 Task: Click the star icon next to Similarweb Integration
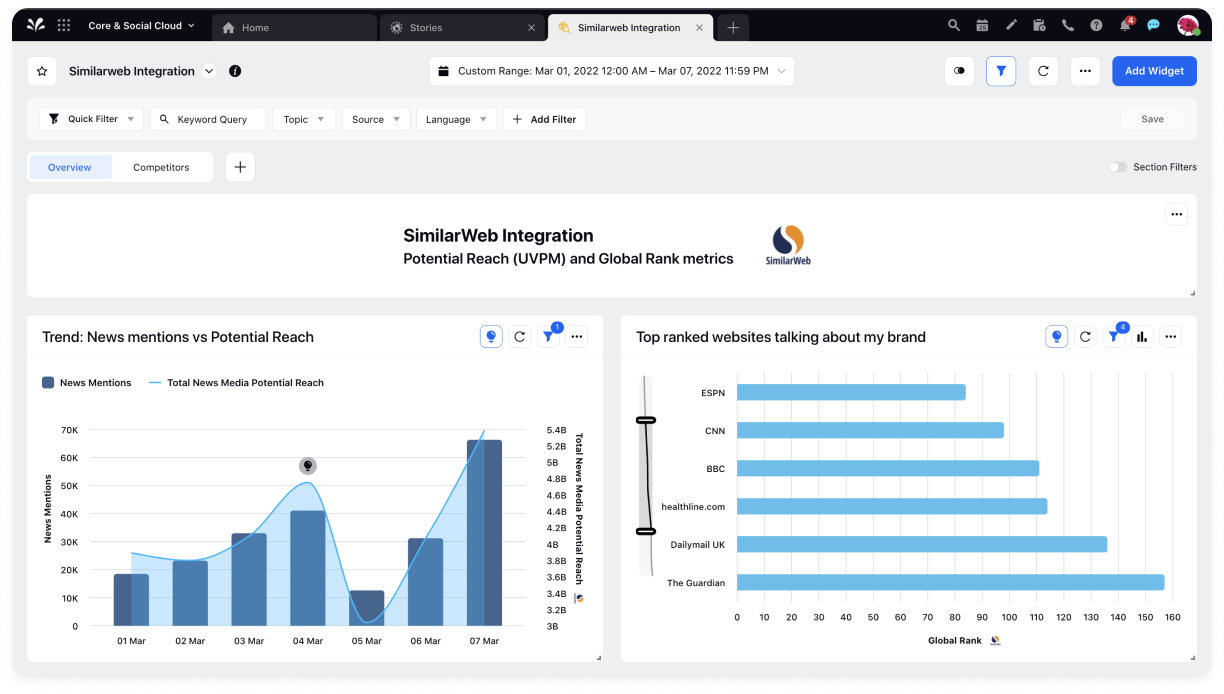[x=42, y=71]
